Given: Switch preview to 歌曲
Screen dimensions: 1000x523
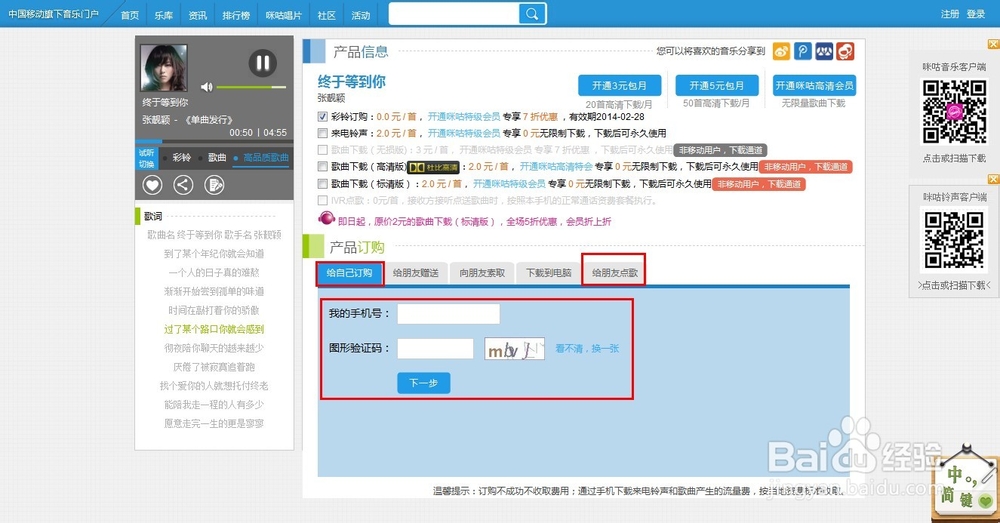Looking at the screenshot, I should coord(217,158).
